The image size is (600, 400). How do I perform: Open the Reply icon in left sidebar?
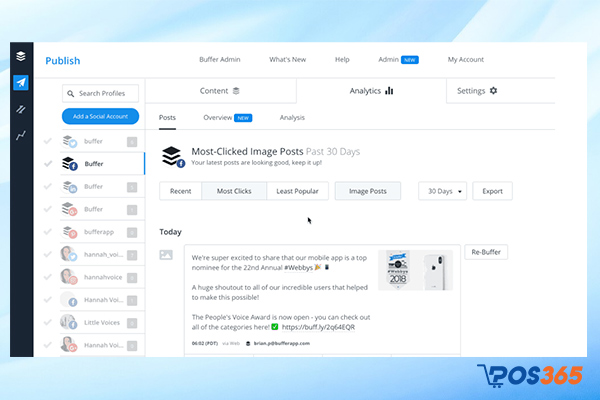pyautogui.click(x=21, y=109)
